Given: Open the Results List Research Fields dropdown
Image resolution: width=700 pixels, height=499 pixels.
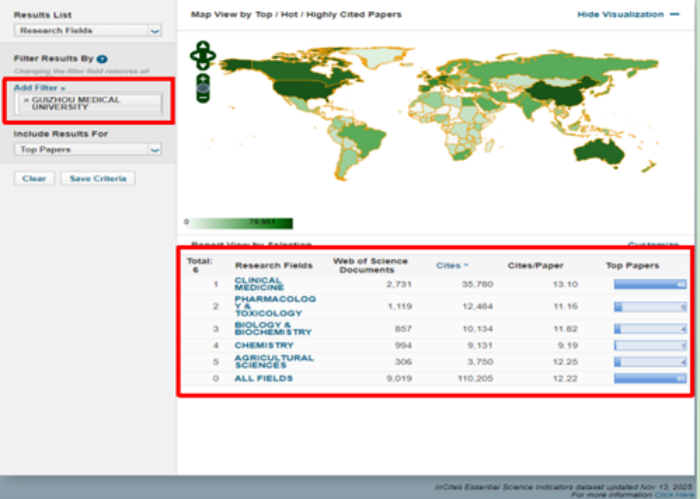Looking at the screenshot, I should (x=154, y=31).
